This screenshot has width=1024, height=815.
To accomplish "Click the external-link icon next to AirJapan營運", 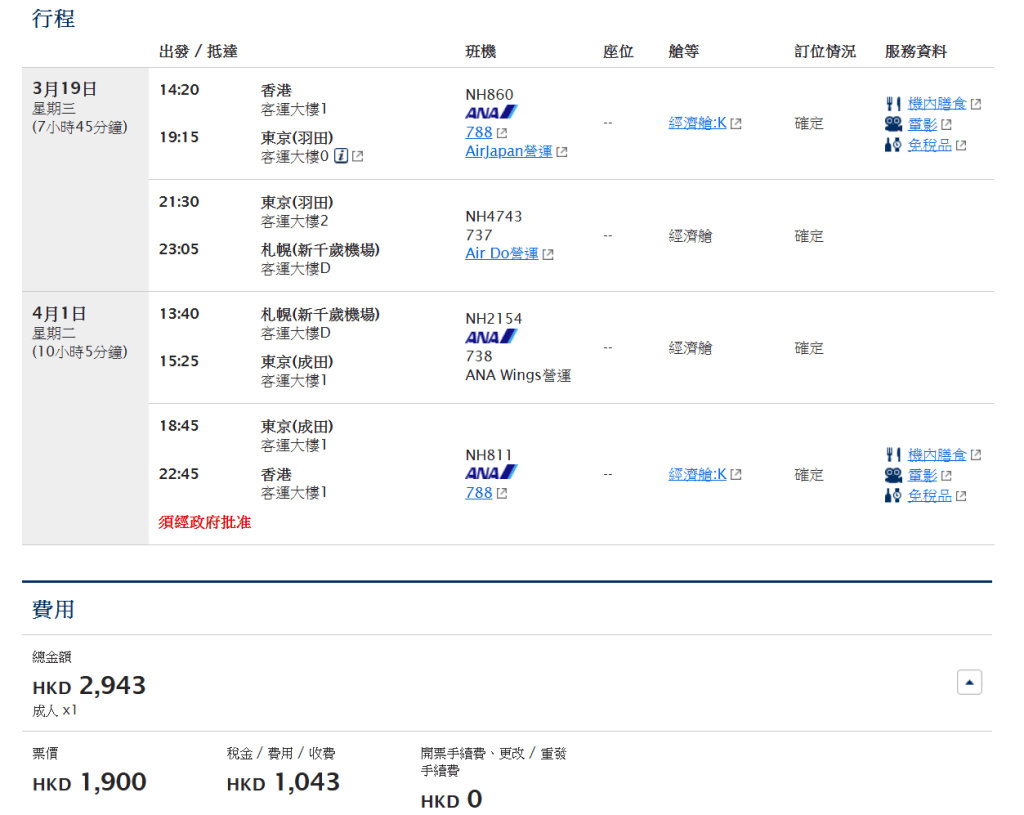I will click(x=562, y=152).
